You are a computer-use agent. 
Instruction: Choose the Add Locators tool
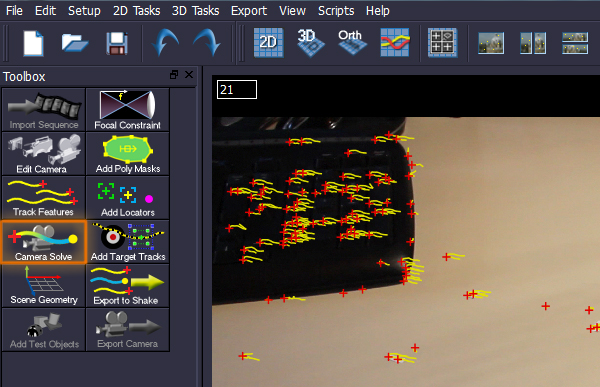[x=127, y=198]
